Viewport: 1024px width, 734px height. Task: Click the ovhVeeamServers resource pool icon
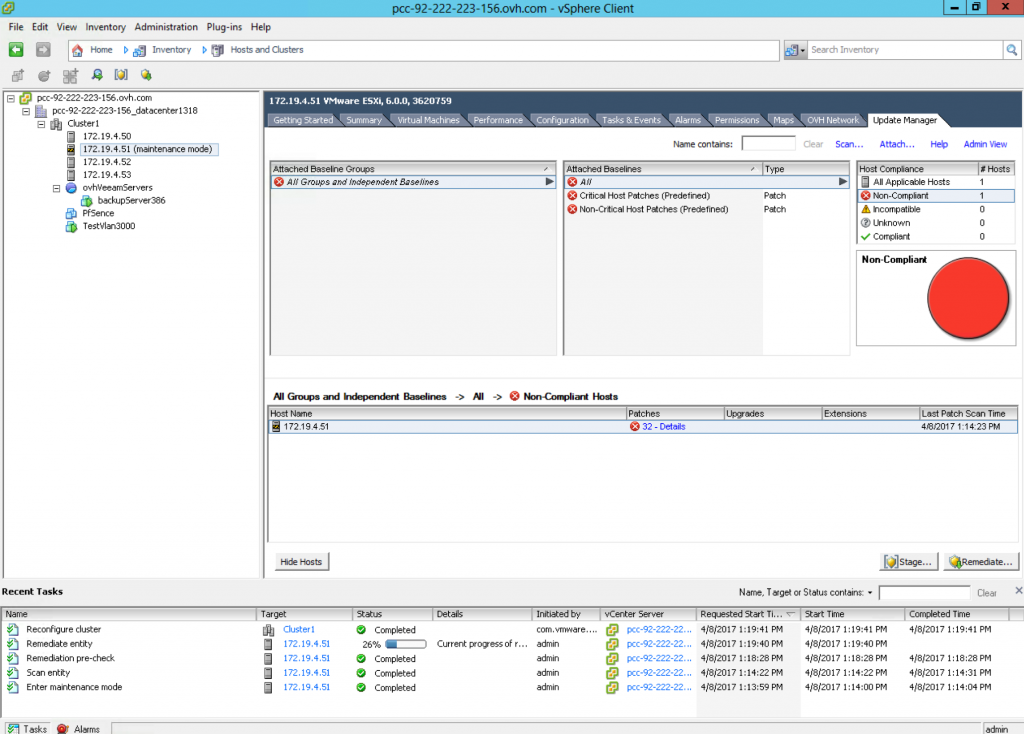tap(71, 188)
